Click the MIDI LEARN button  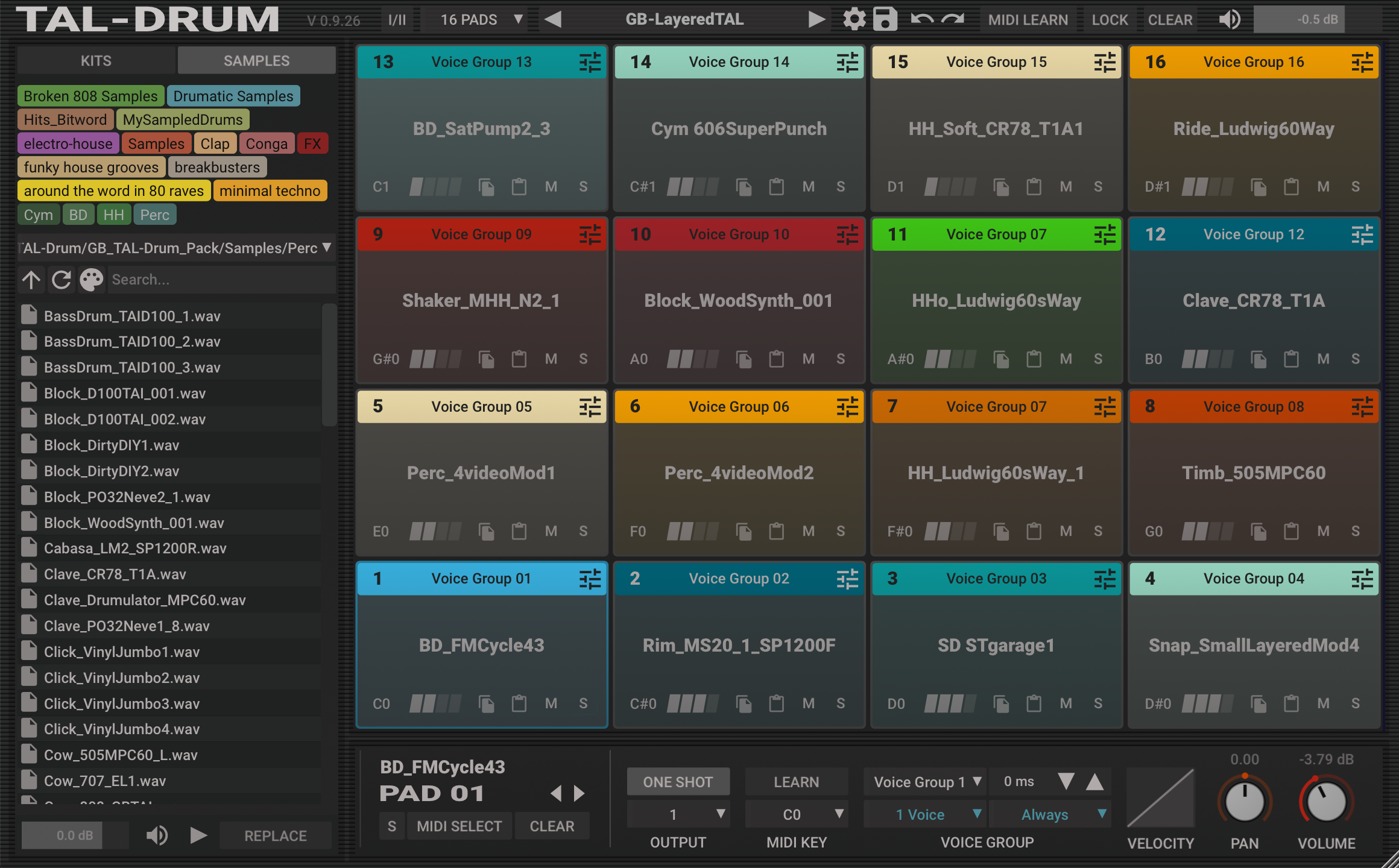click(1028, 20)
